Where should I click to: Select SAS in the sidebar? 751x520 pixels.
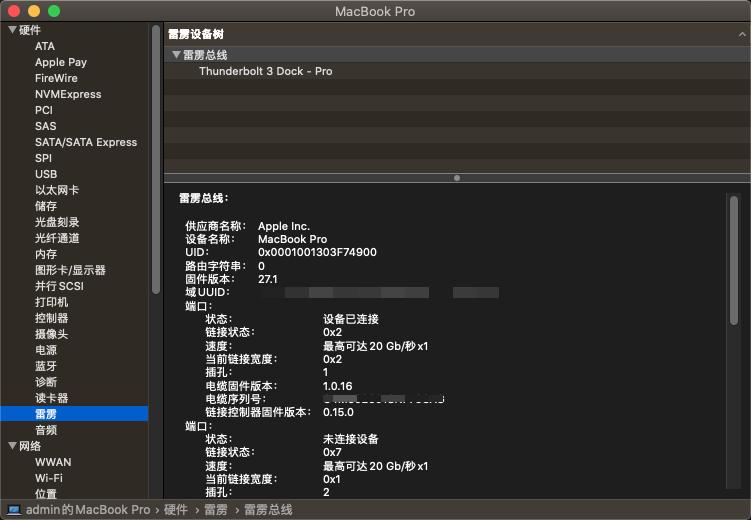point(46,126)
